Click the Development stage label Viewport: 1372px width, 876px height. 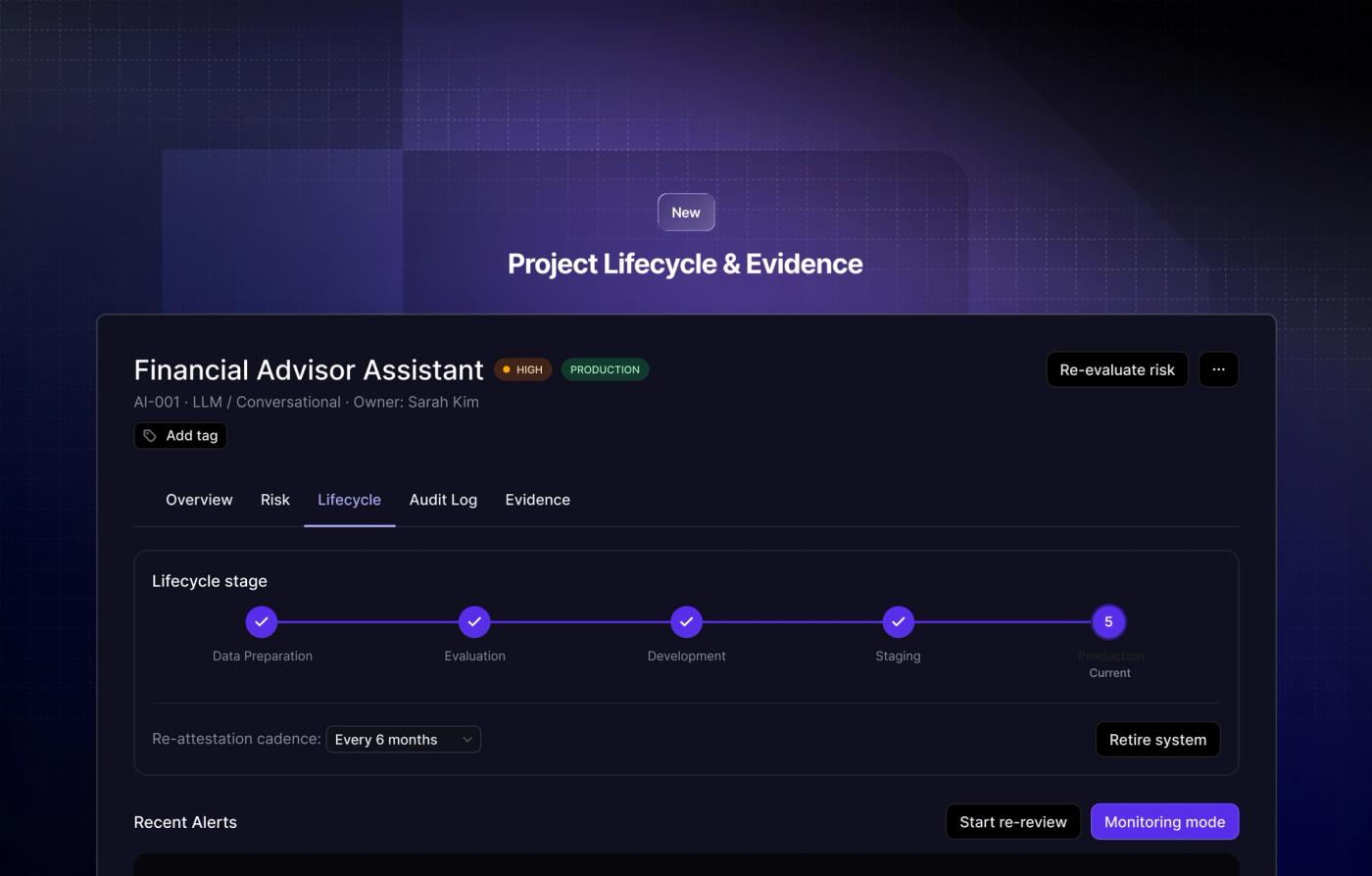(x=686, y=657)
